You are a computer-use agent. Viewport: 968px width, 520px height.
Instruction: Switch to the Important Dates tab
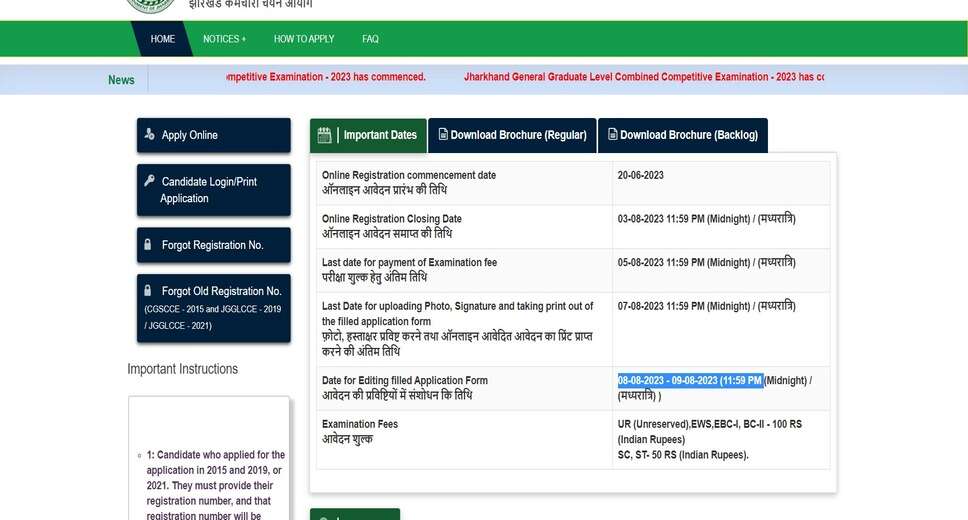point(368,135)
